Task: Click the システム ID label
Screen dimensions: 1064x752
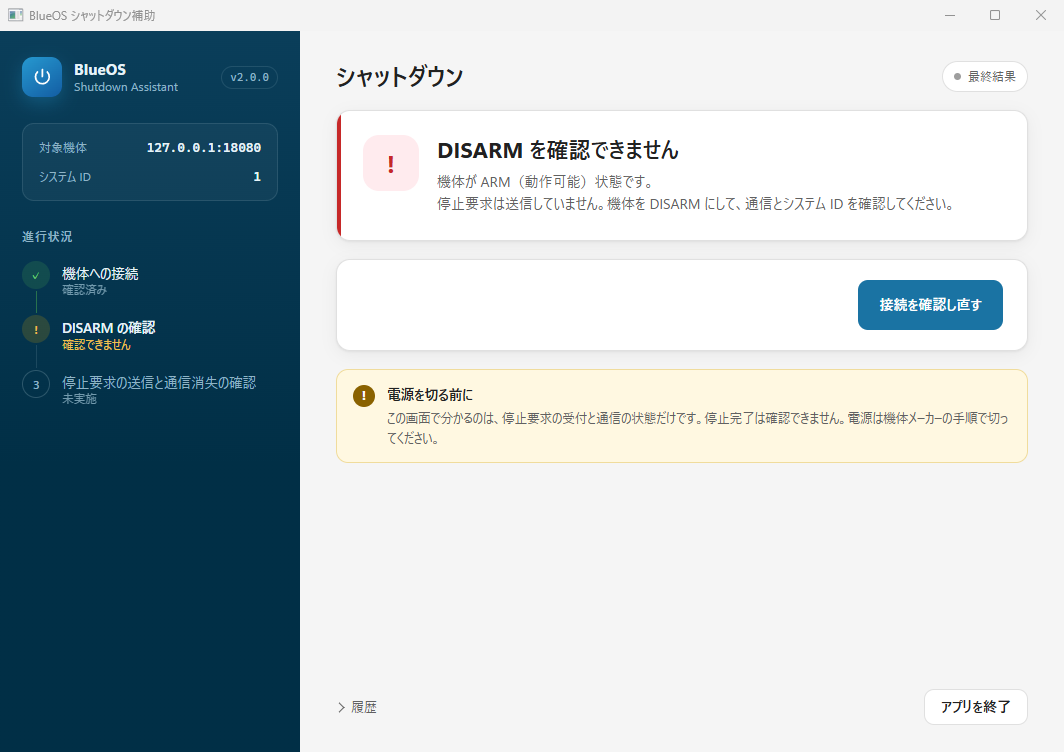Action: pyautogui.click(x=65, y=176)
